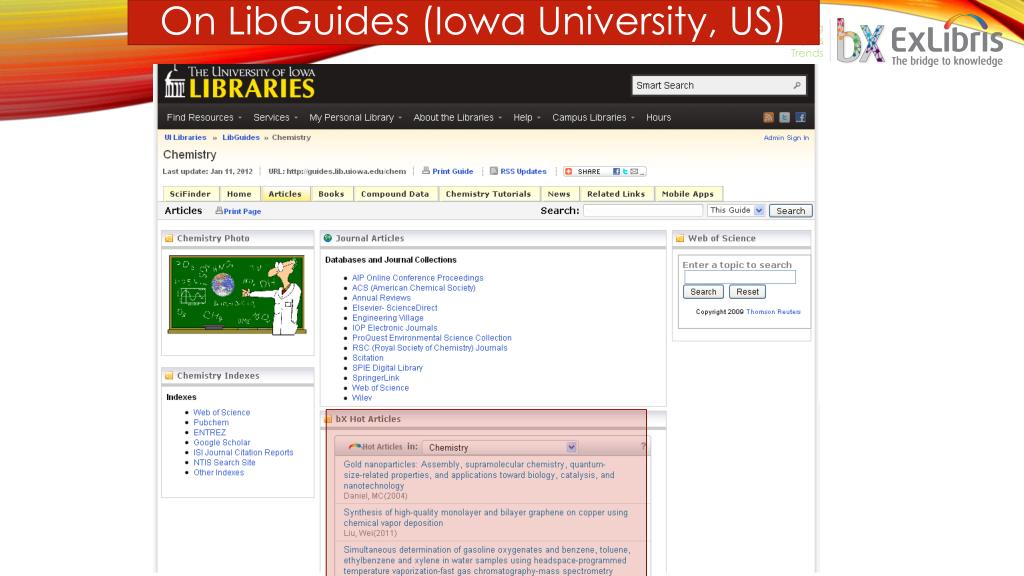Open AIP Online Conference Proceedings link

[x=417, y=278]
